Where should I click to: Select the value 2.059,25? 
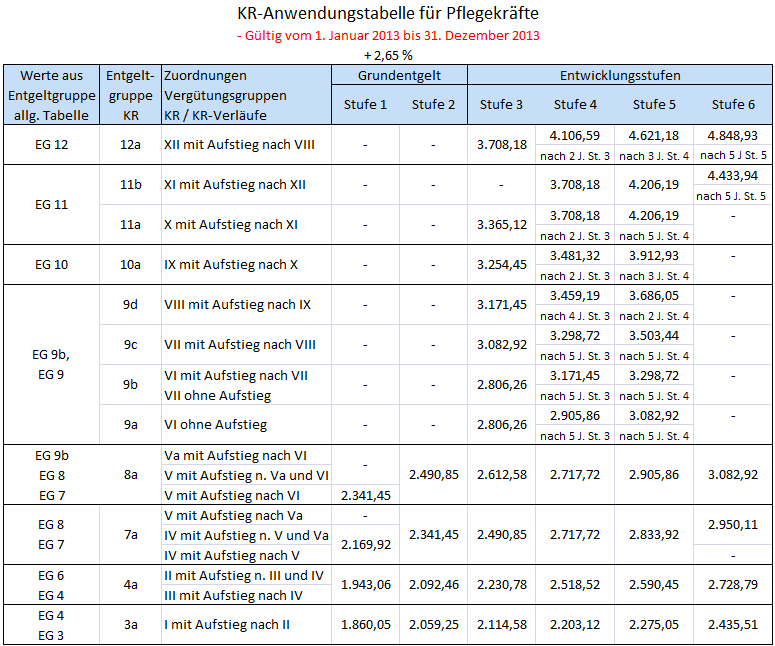click(433, 624)
